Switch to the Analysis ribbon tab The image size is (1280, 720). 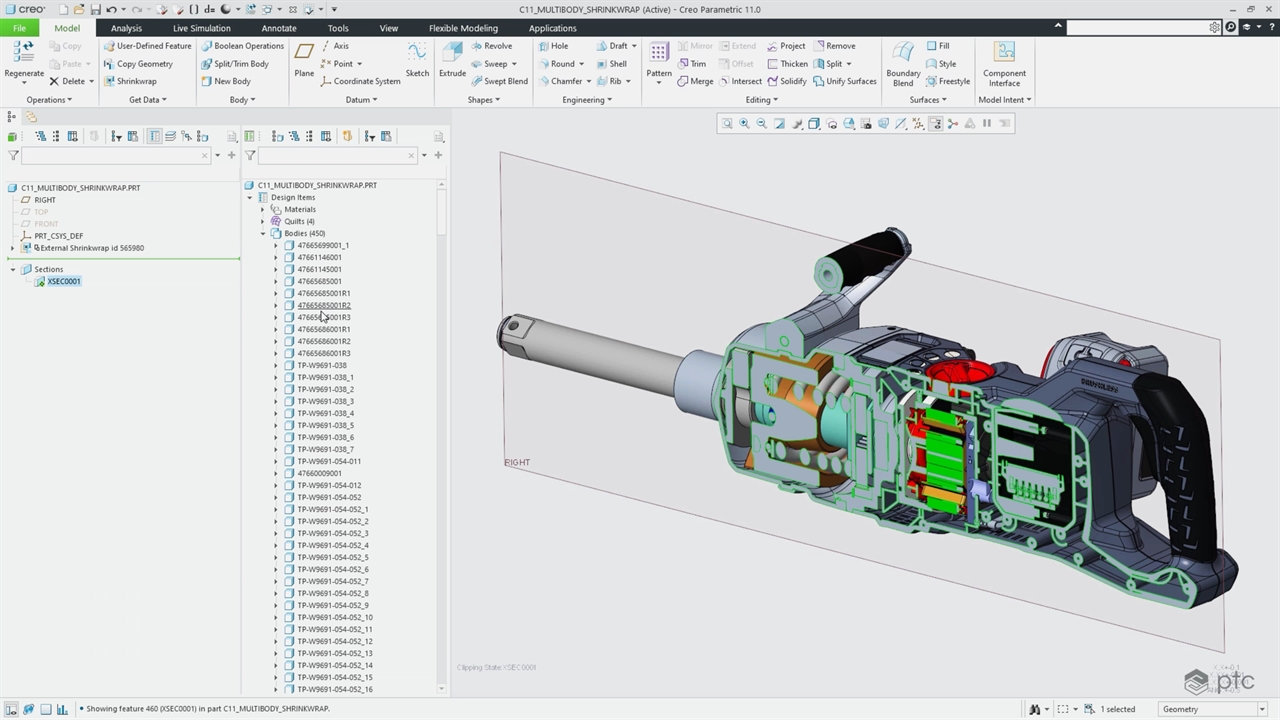[x=126, y=28]
